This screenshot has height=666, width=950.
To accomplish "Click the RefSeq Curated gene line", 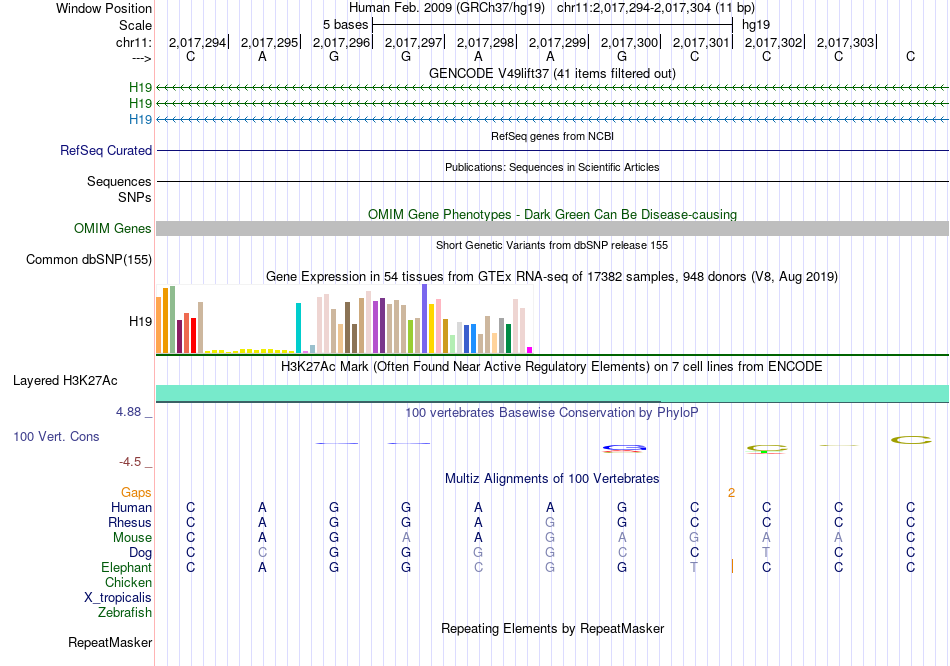I will [552, 150].
